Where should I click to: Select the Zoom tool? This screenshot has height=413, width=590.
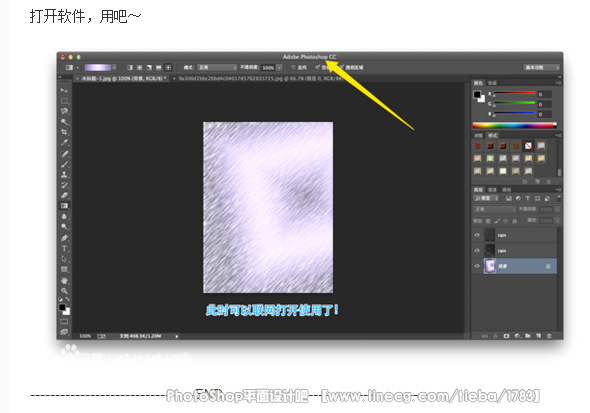pyautogui.click(x=64, y=291)
